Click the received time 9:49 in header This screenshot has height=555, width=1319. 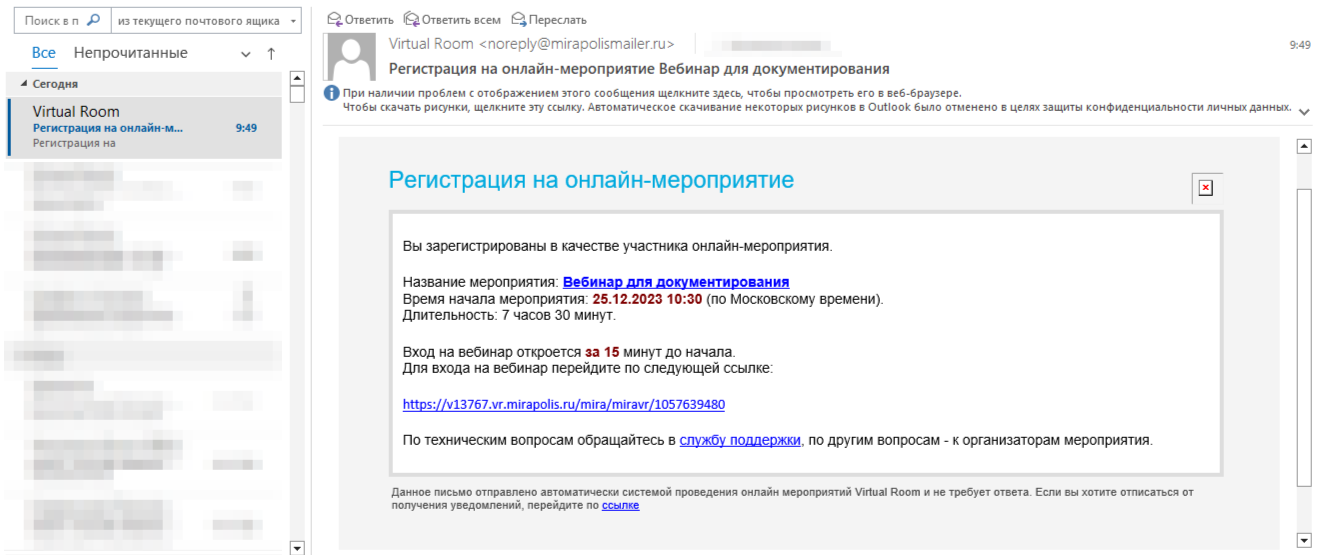click(1300, 45)
